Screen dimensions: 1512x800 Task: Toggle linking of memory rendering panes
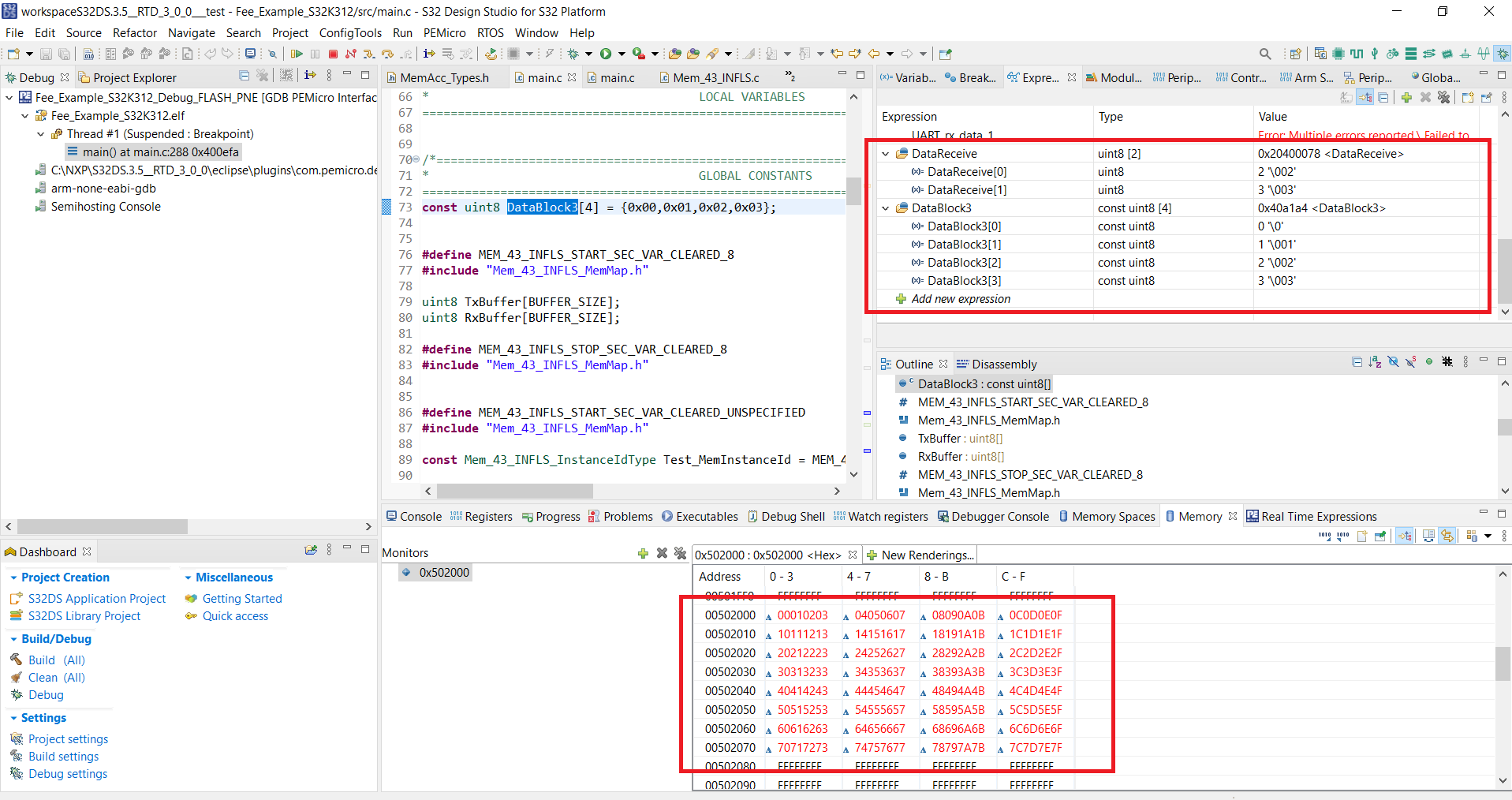click(x=1447, y=536)
